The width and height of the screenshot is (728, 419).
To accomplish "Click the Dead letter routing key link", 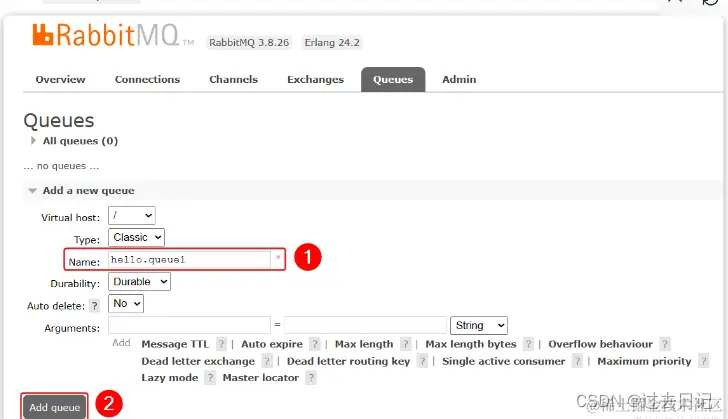I will 348,361.
